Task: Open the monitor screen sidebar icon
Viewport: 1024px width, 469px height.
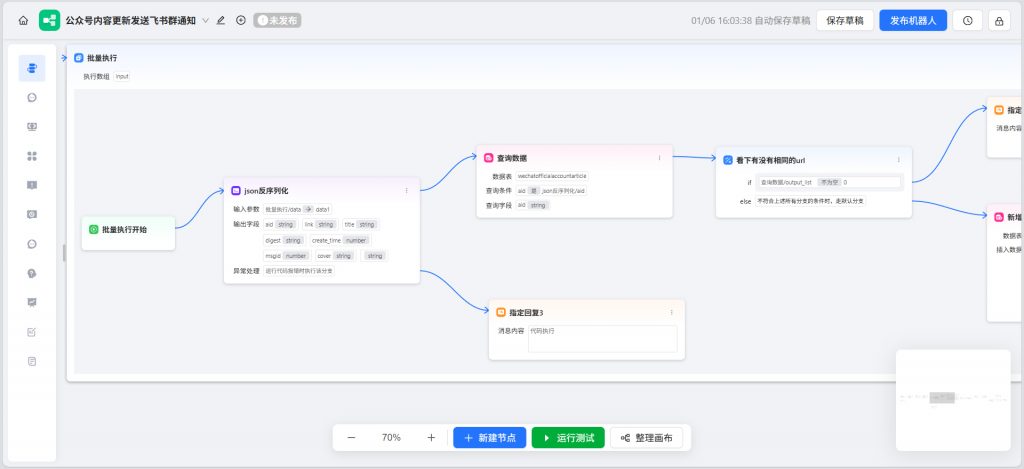Action: coord(32,127)
